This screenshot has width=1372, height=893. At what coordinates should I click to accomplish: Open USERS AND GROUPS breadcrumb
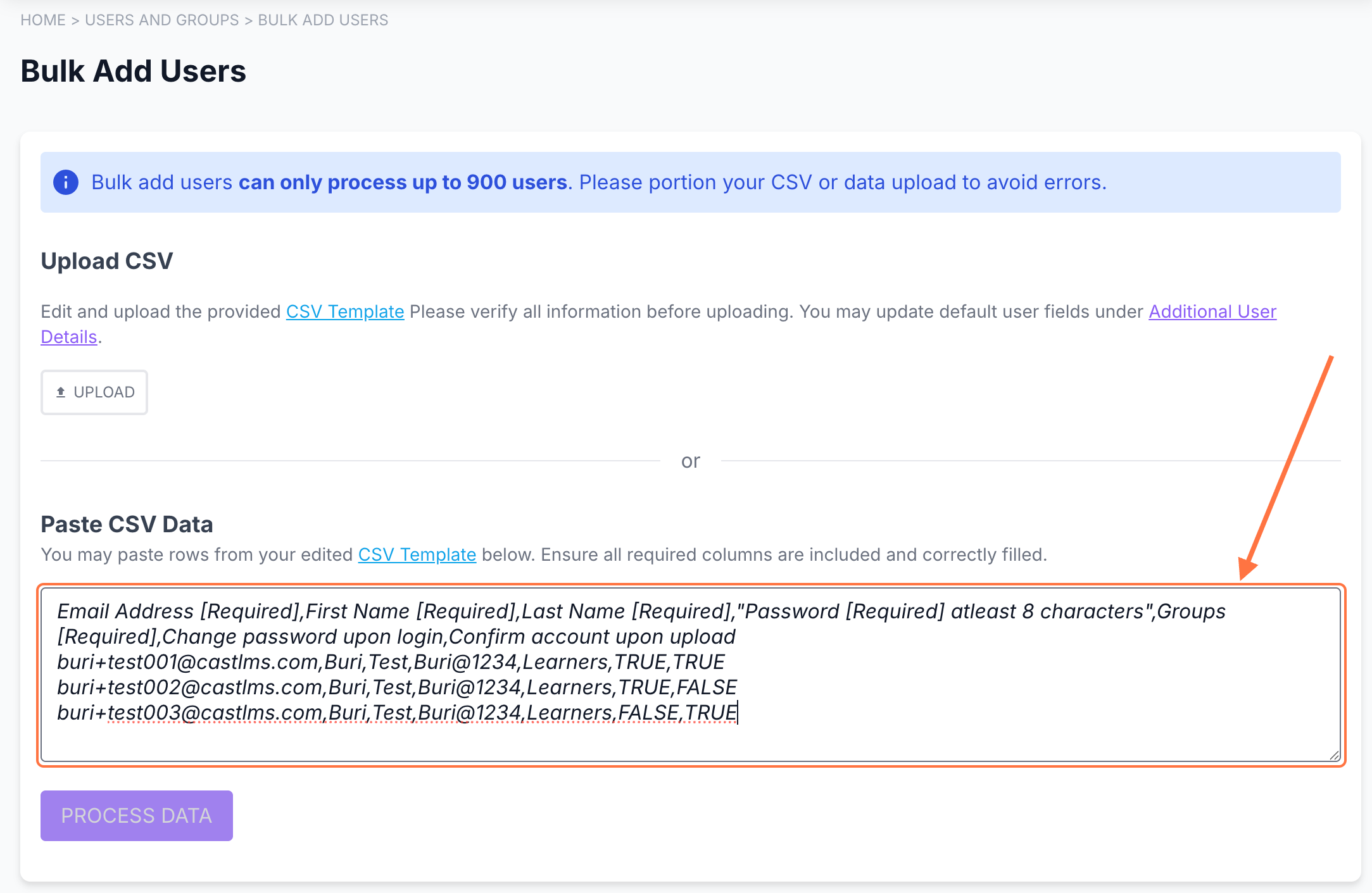[162, 20]
